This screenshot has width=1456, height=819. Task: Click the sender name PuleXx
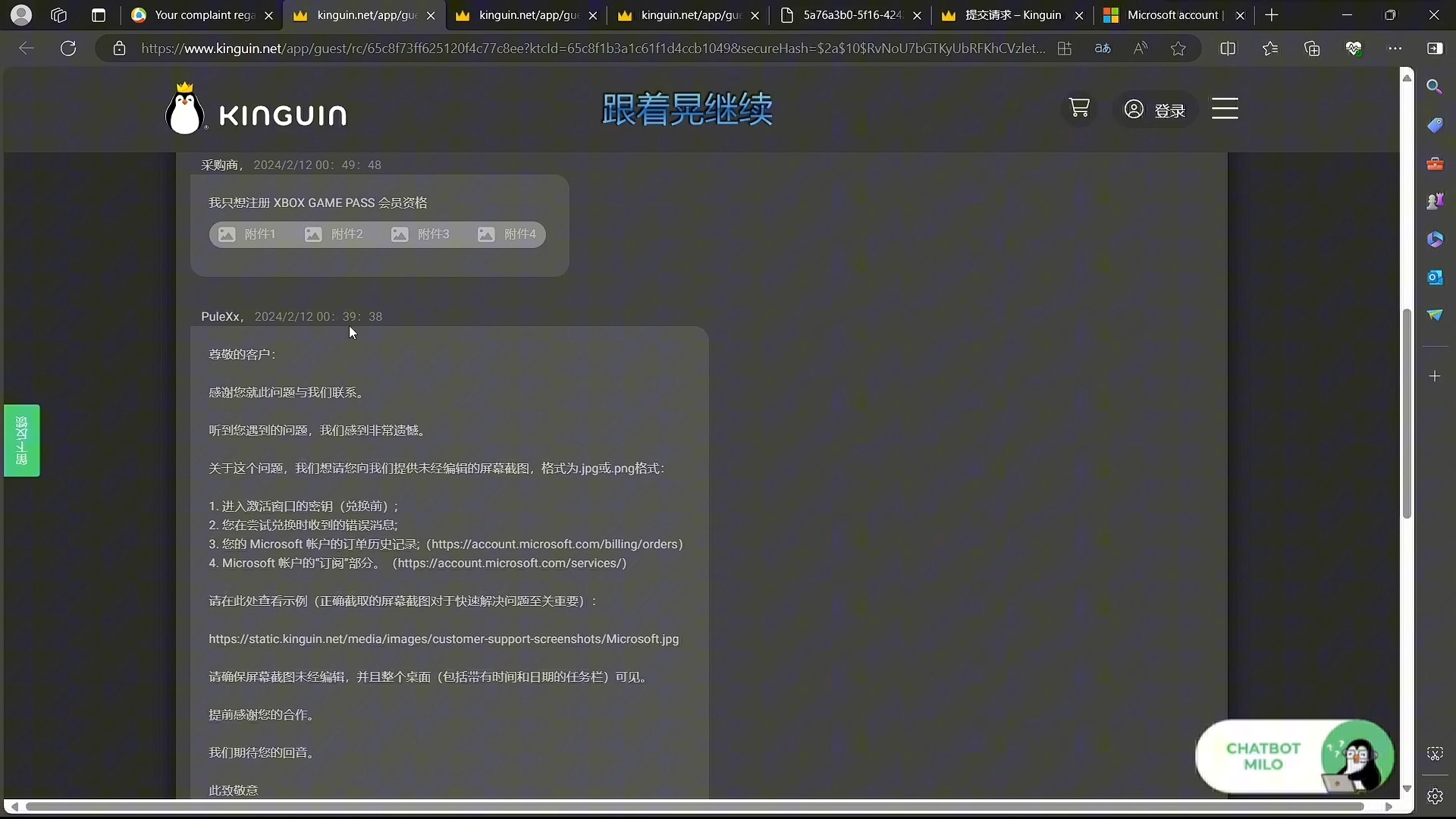coord(220,317)
